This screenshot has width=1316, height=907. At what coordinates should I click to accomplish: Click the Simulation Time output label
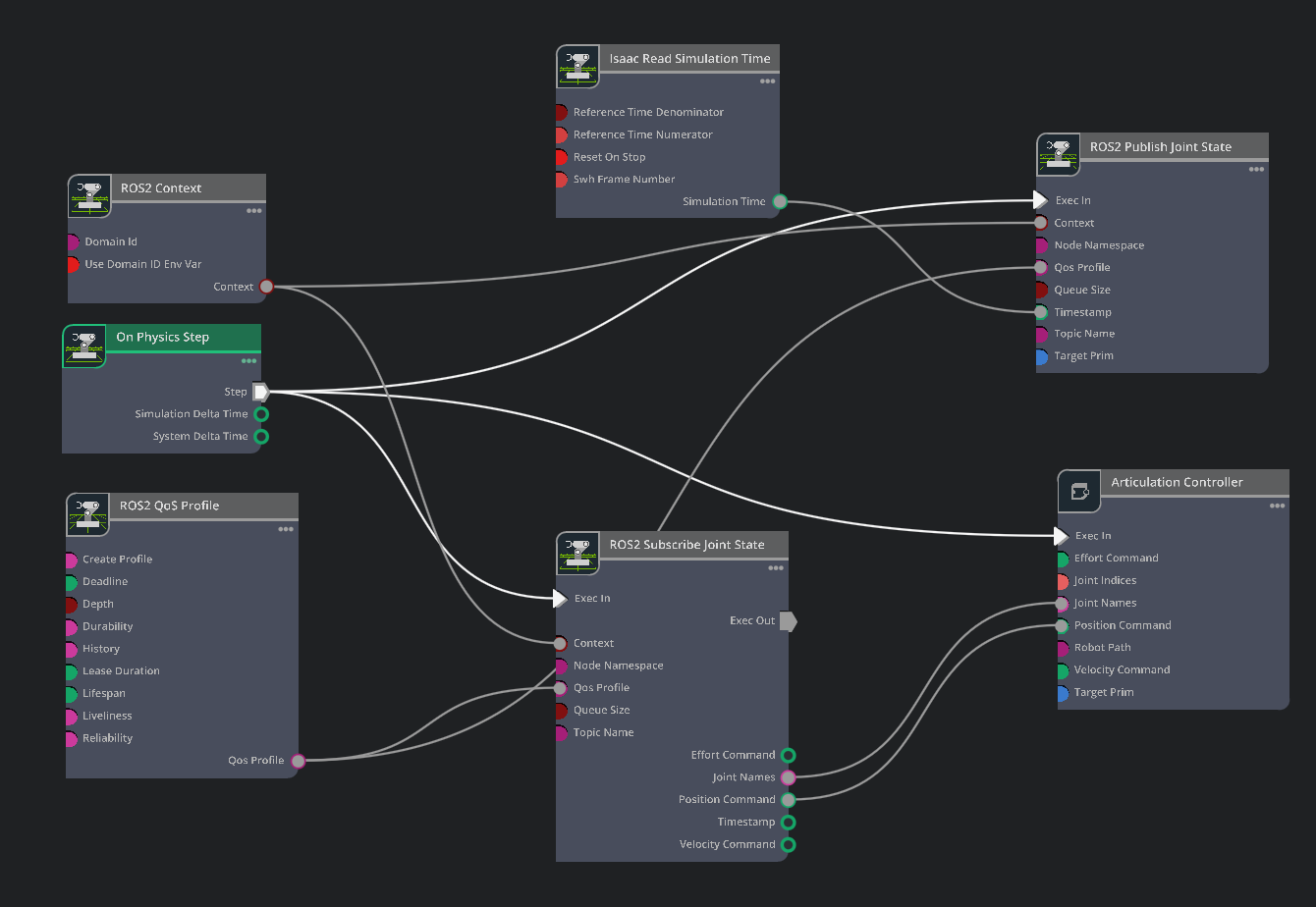coord(724,202)
